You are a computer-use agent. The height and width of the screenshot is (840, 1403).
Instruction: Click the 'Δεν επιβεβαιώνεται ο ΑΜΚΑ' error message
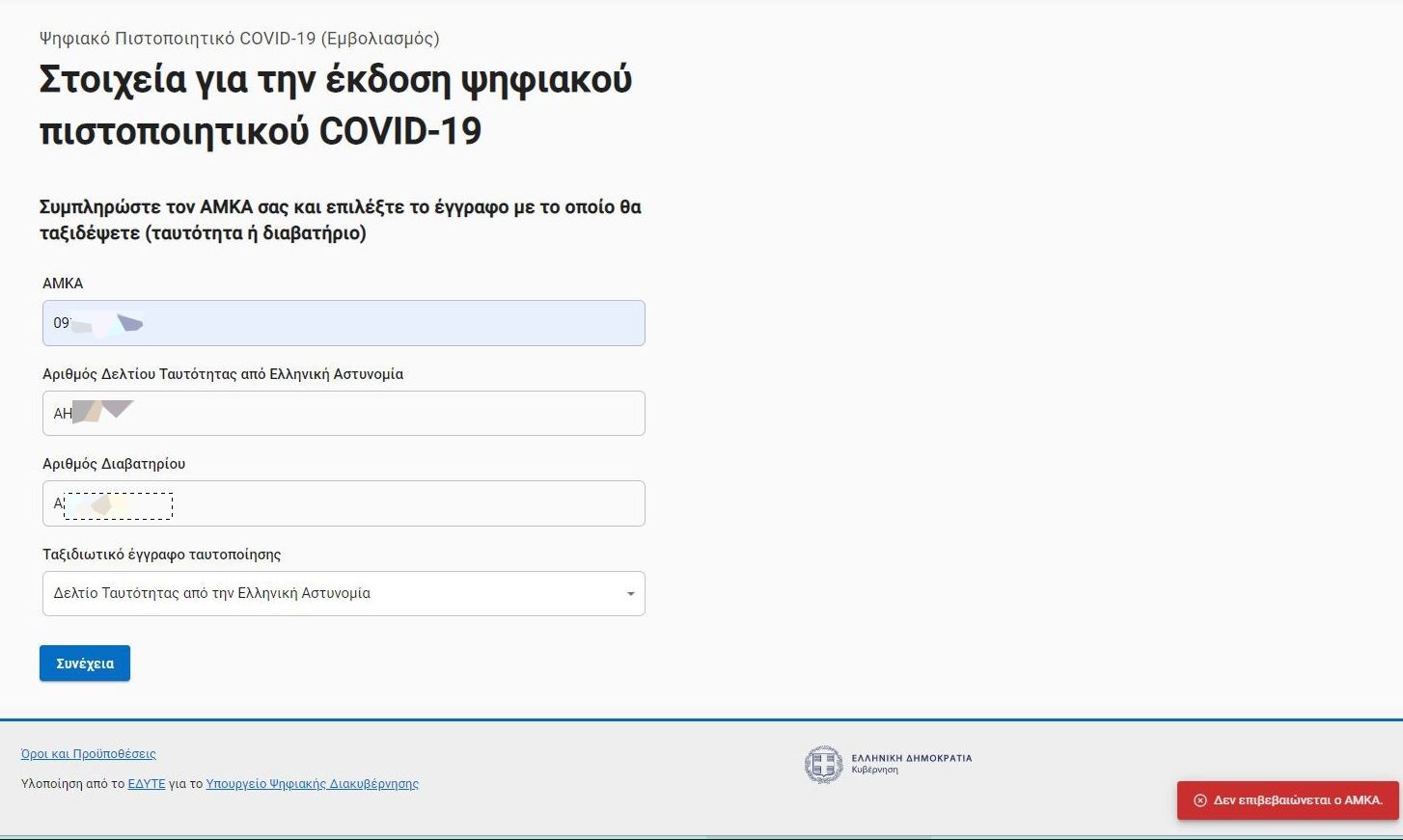(1297, 800)
